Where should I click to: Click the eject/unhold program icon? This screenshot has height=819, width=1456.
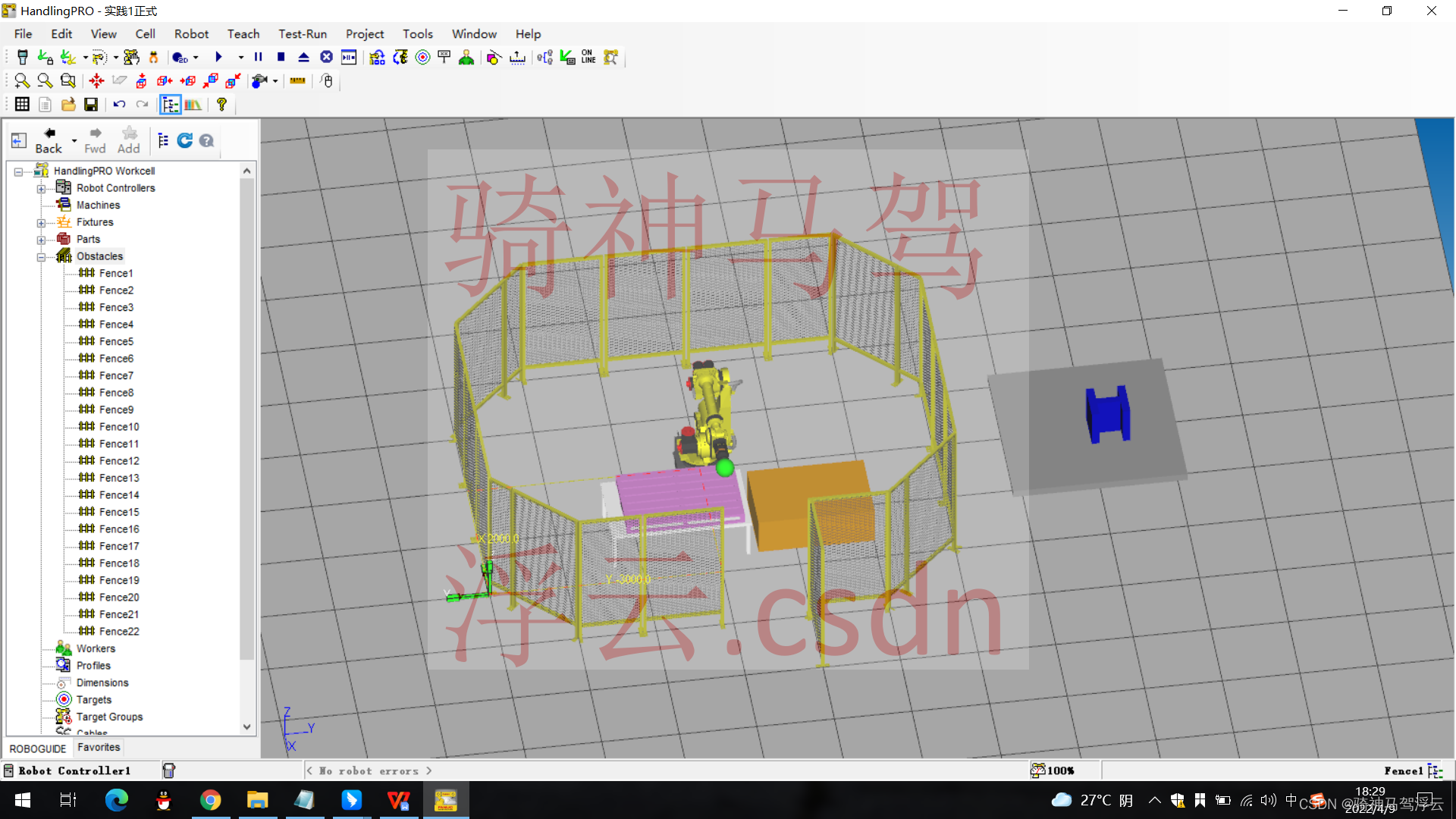[303, 58]
